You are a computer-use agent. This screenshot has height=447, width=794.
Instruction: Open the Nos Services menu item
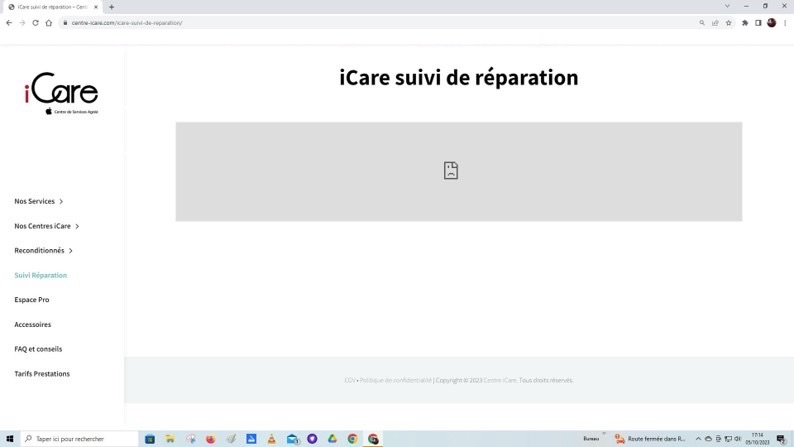coord(34,201)
